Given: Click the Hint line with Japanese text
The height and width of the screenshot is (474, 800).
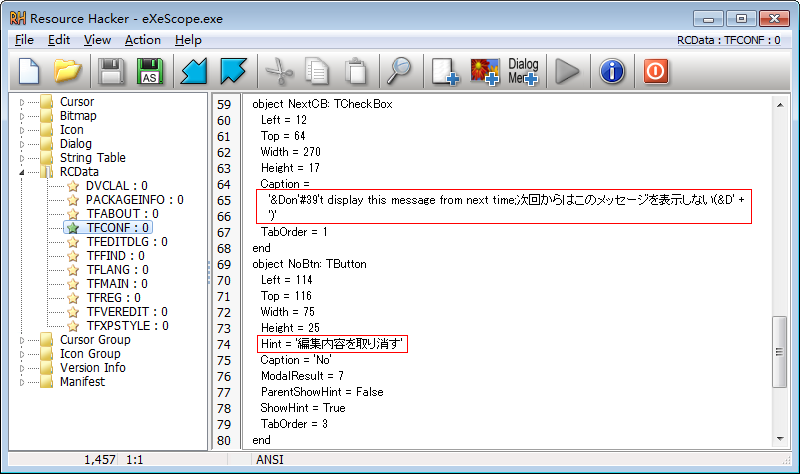Looking at the screenshot, I should pyautogui.click(x=332, y=344).
